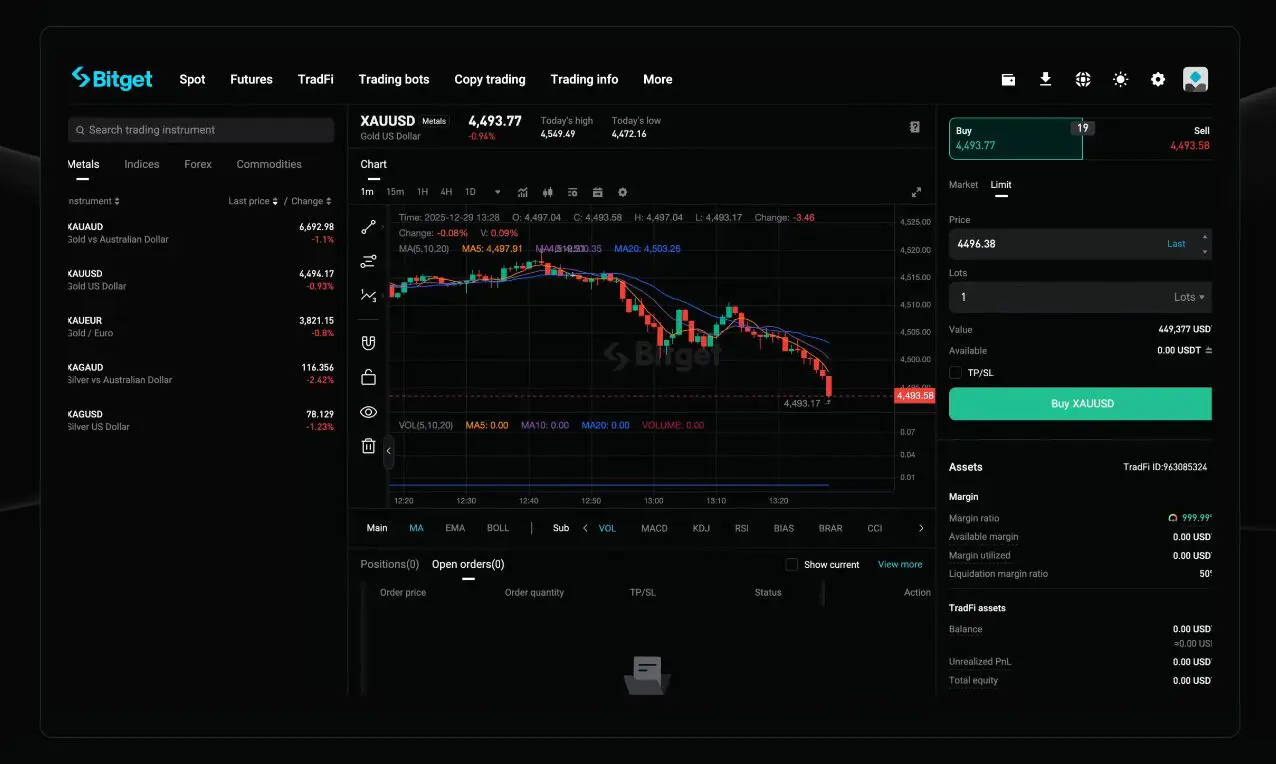Click the View more link
This screenshot has width=1276, height=764.
pyautogui.click(x=900, y=564)
